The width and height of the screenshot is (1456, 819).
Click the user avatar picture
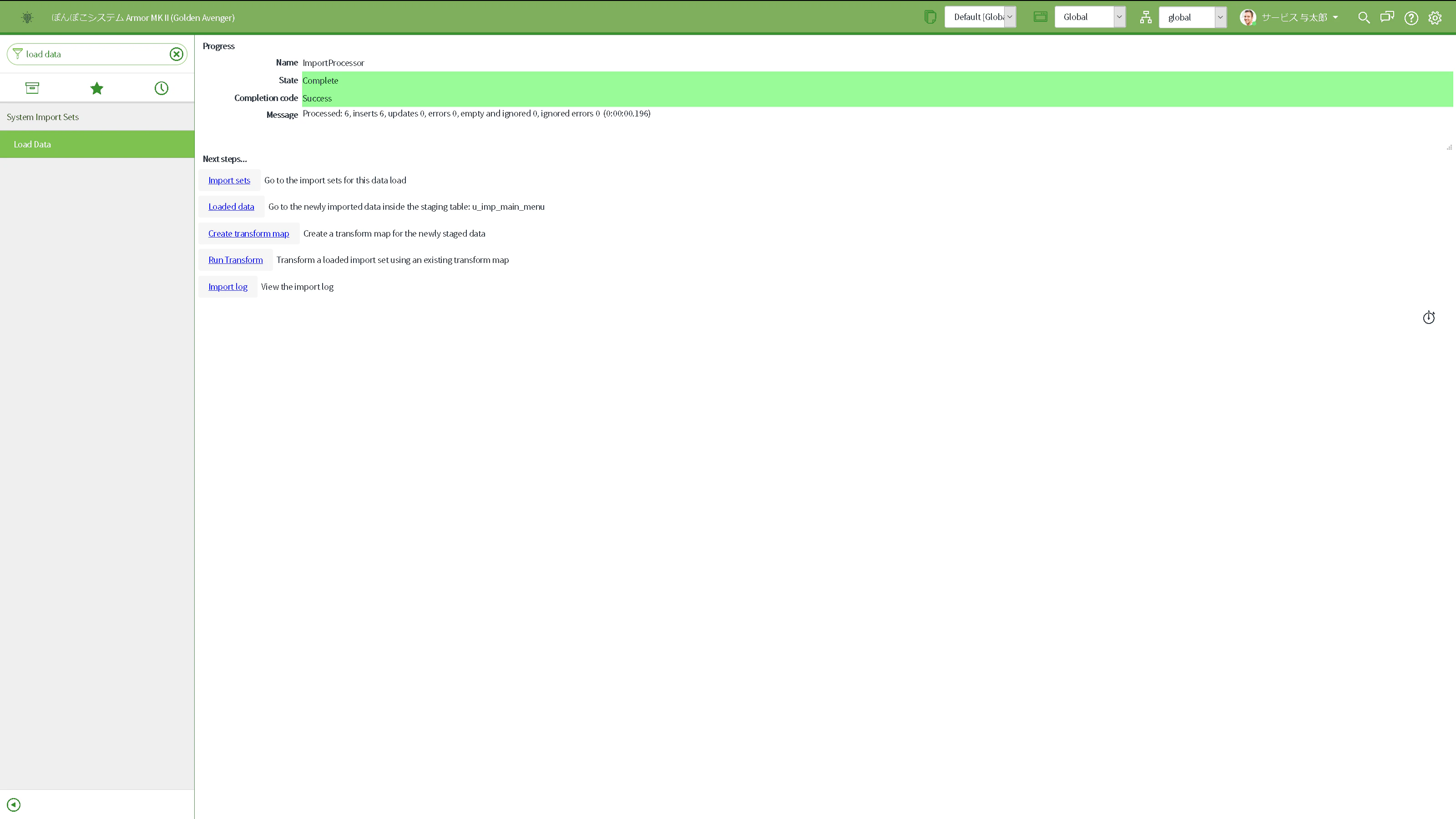[1248, 18]
